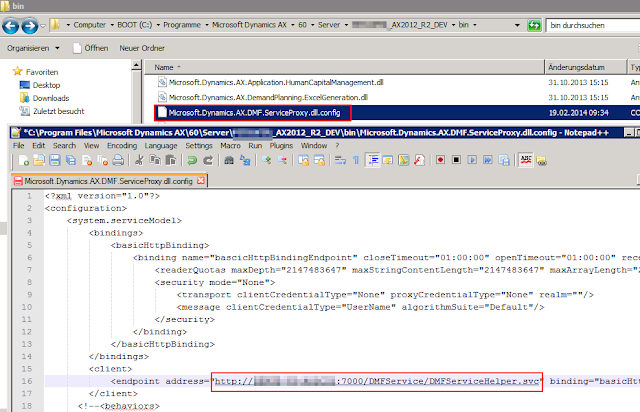Click the Computer breadcrumb in address bar

coord(89,25)
